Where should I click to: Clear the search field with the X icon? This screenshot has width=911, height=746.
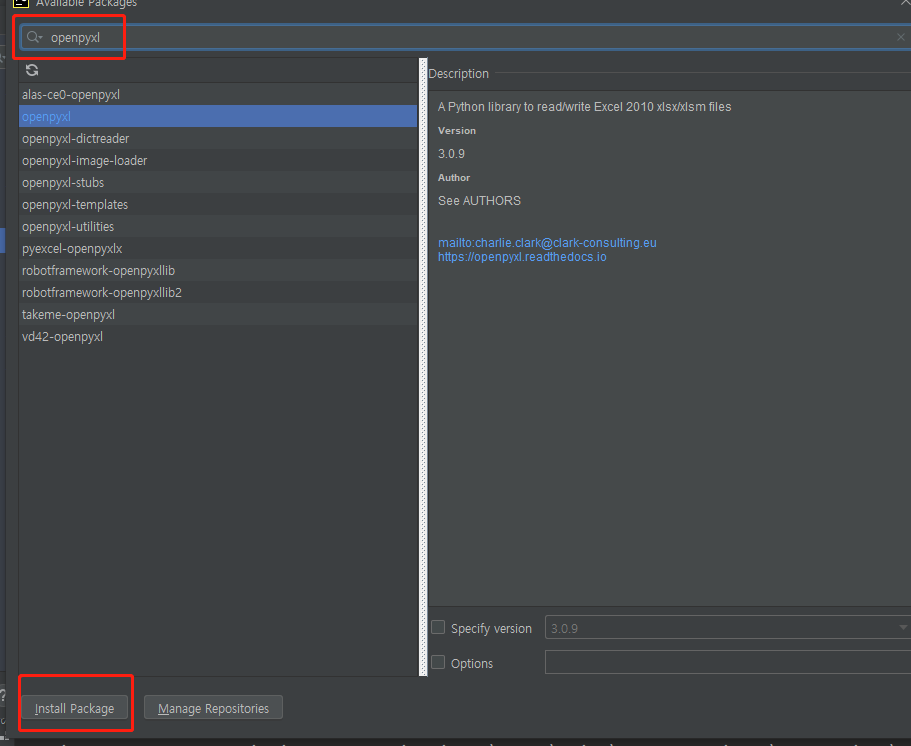901,37
